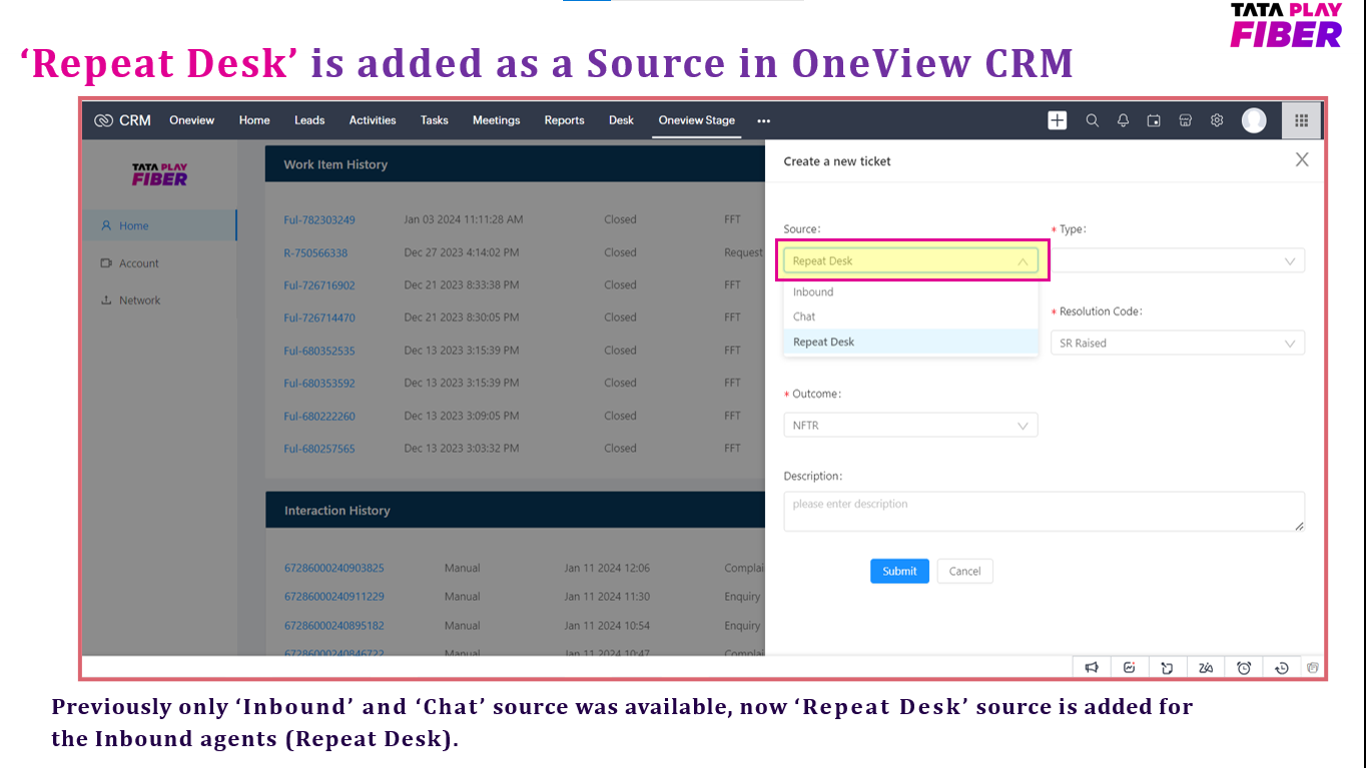
Task: Open the Source dropdown showing Repeat Desk
Action: (x=910, y=261)
